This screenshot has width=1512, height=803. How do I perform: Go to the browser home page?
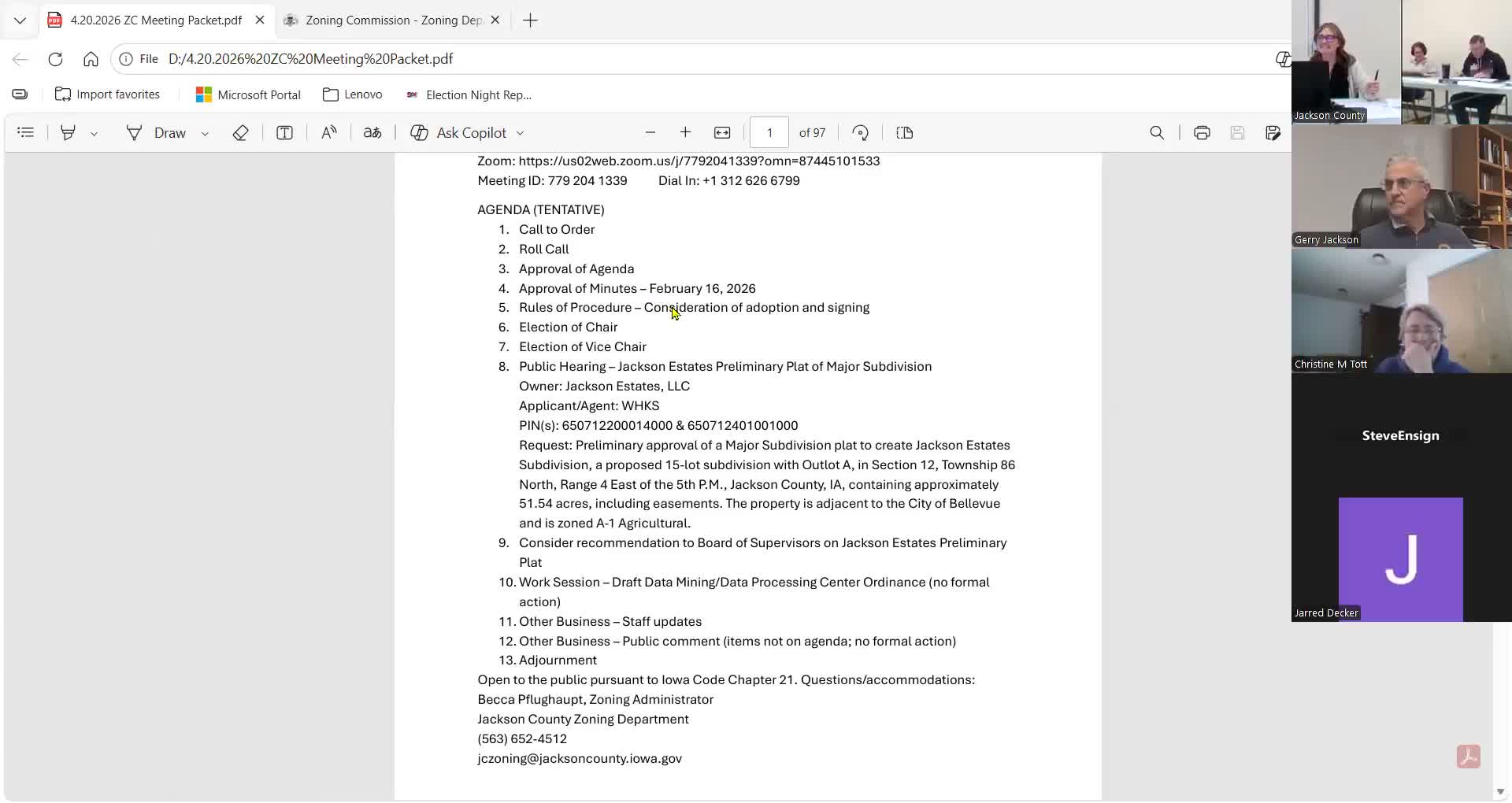(91, 59)
